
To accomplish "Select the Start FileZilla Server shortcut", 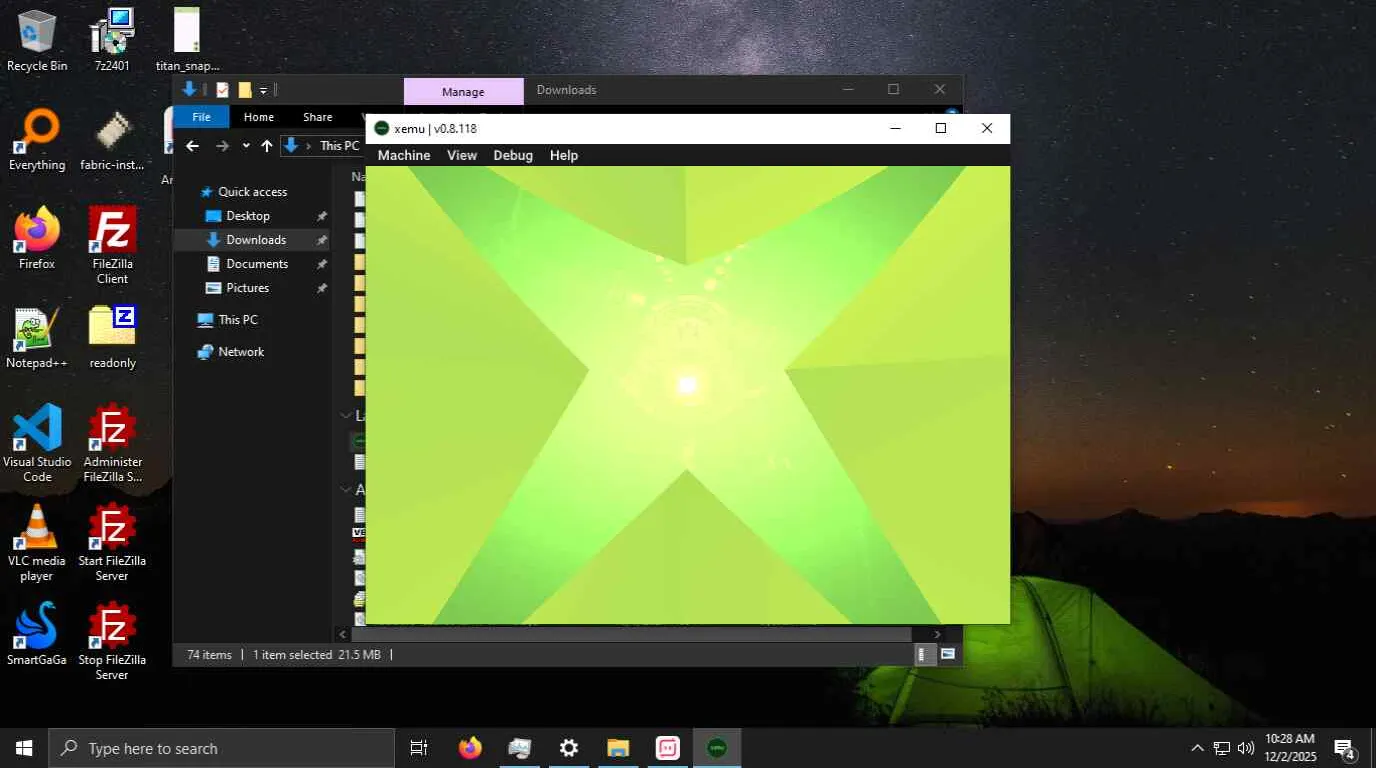I will click(x=112, y=542).
